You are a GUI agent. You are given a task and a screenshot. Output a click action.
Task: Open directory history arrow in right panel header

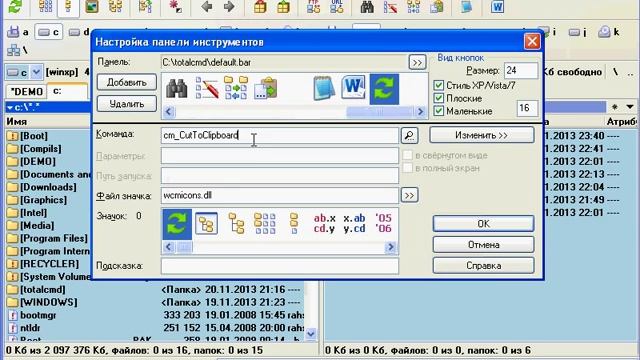[x=630, y=107]
